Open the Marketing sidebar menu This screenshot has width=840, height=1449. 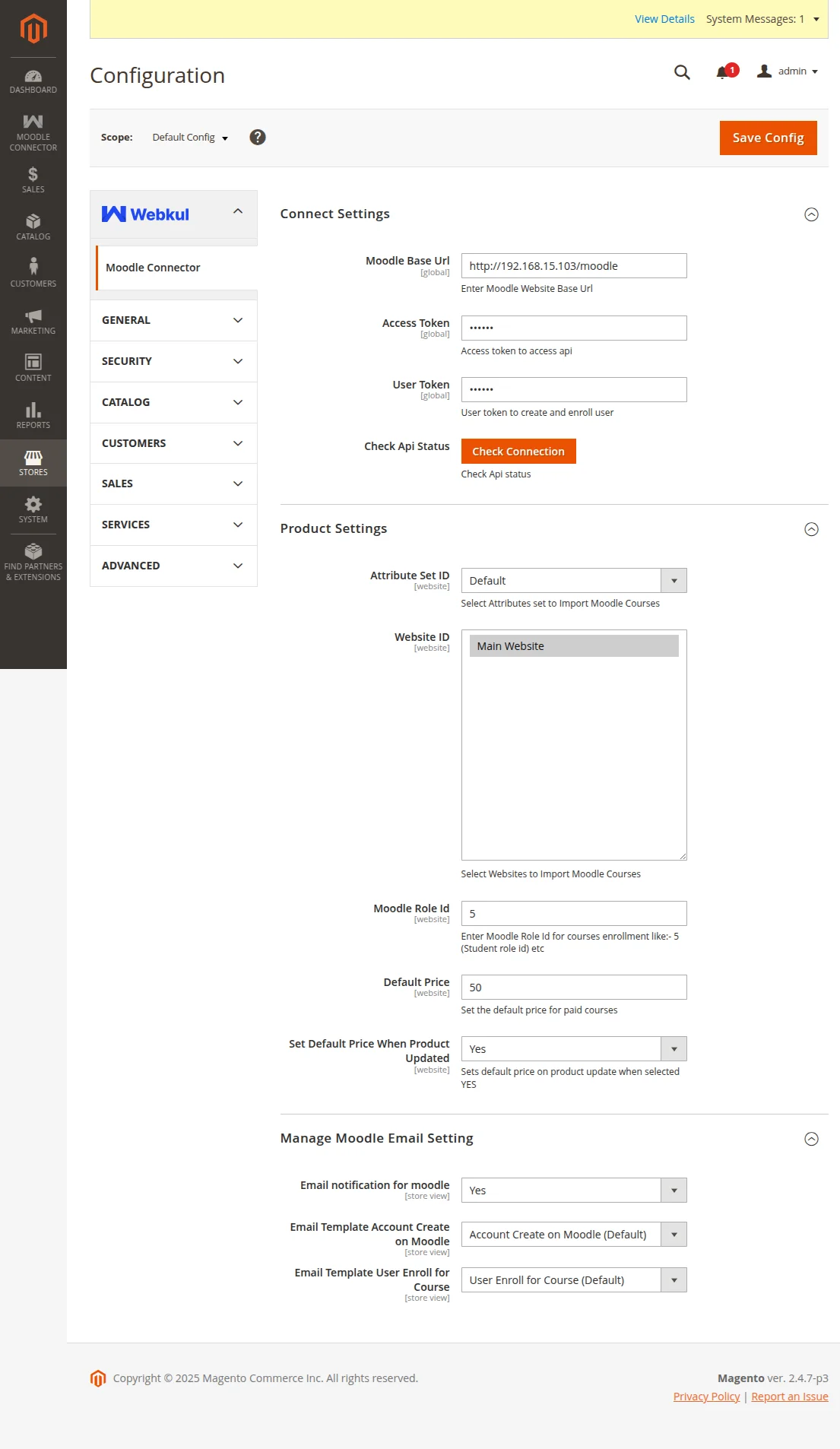pyautogui.click(x=33, y=322)
